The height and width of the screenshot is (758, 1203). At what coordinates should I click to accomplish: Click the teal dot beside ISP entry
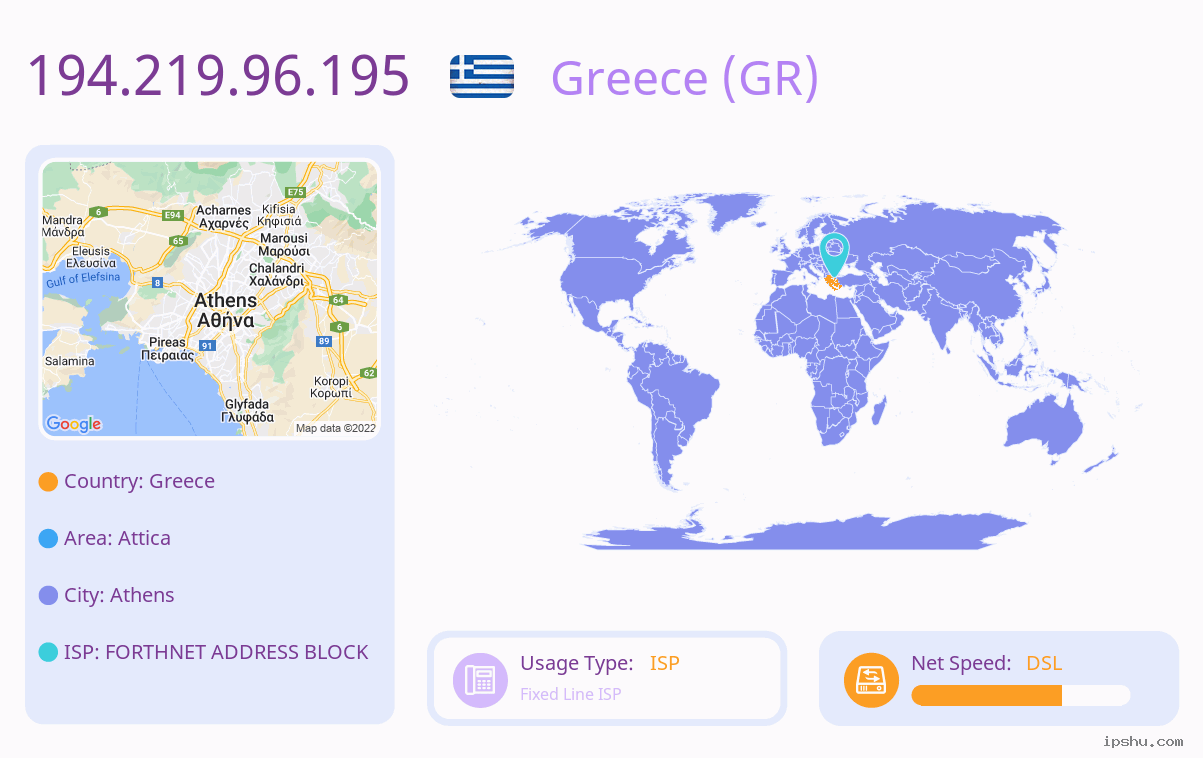click(48, 653)
